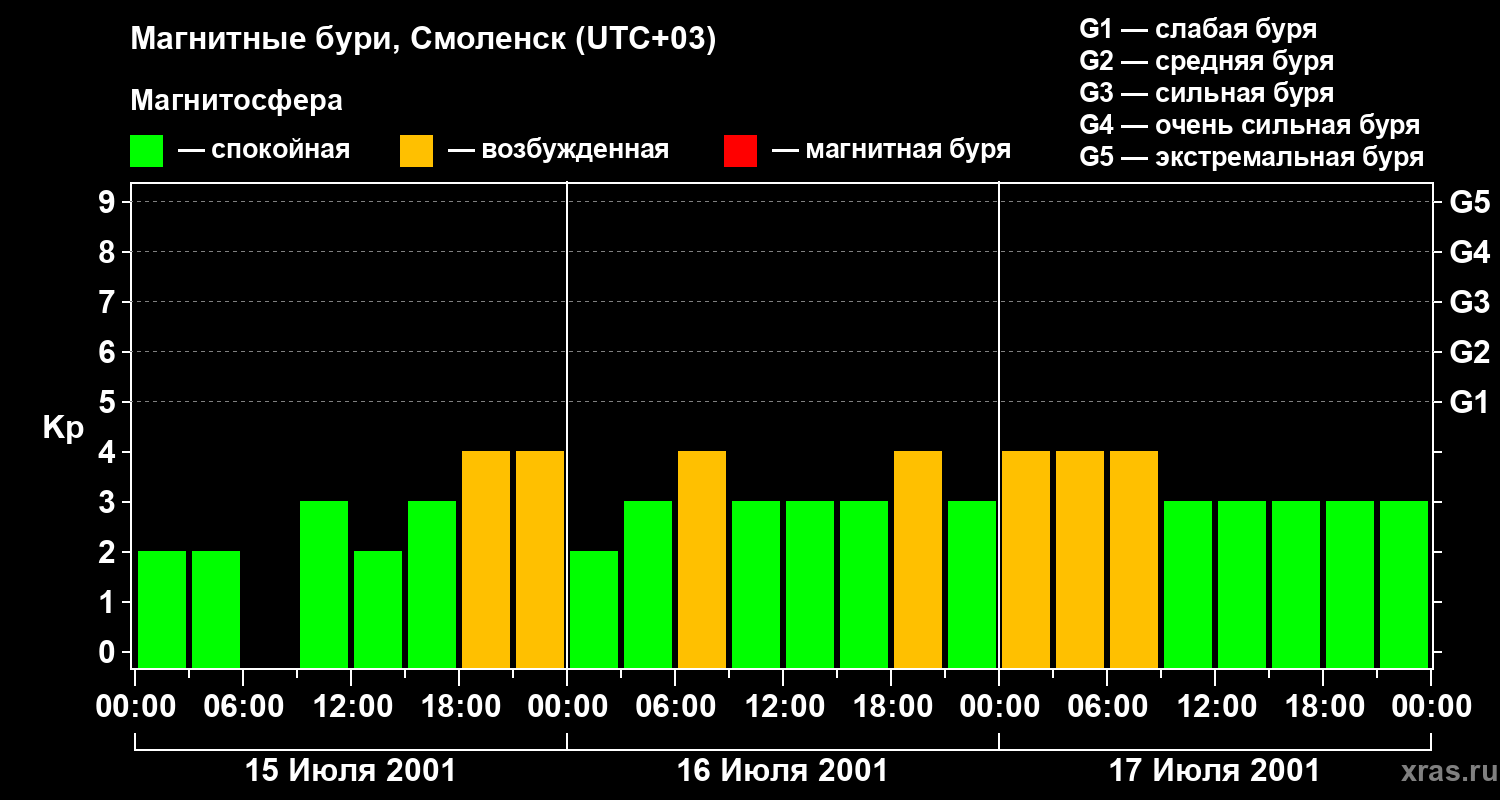Screen dimensions: 1500x800
Task: Click the 'Магнитосфера' heading
Action: [x=236, y=101]
